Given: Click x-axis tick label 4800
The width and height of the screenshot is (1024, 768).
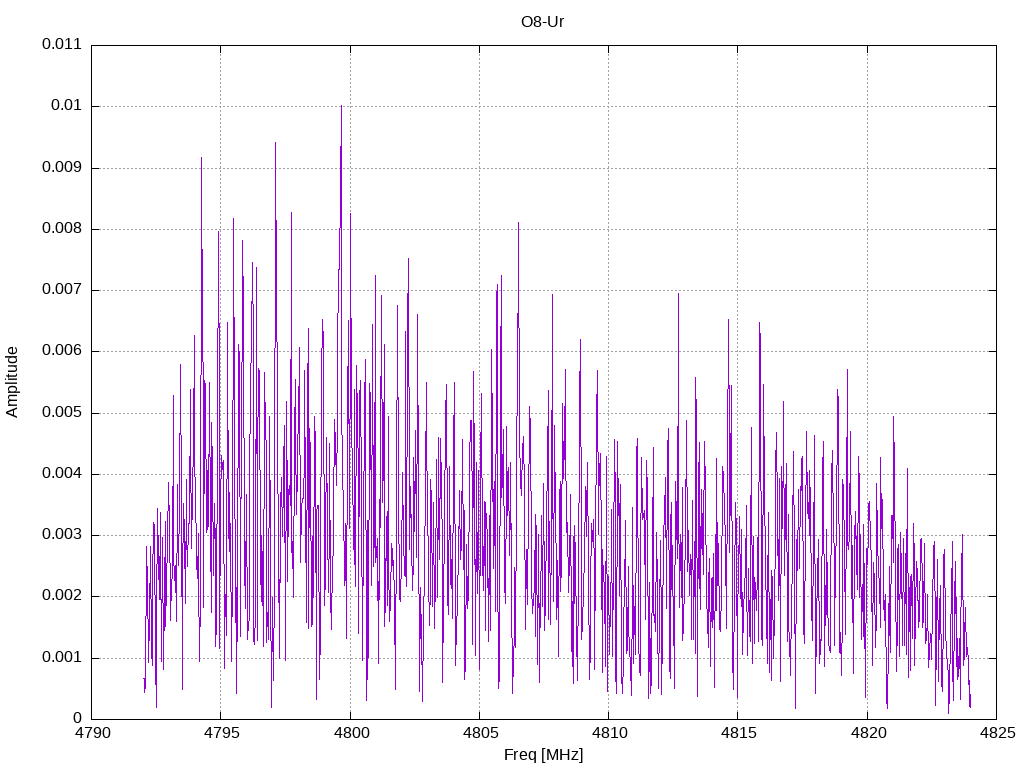Looking at the screenshot, I should [351, 733].
